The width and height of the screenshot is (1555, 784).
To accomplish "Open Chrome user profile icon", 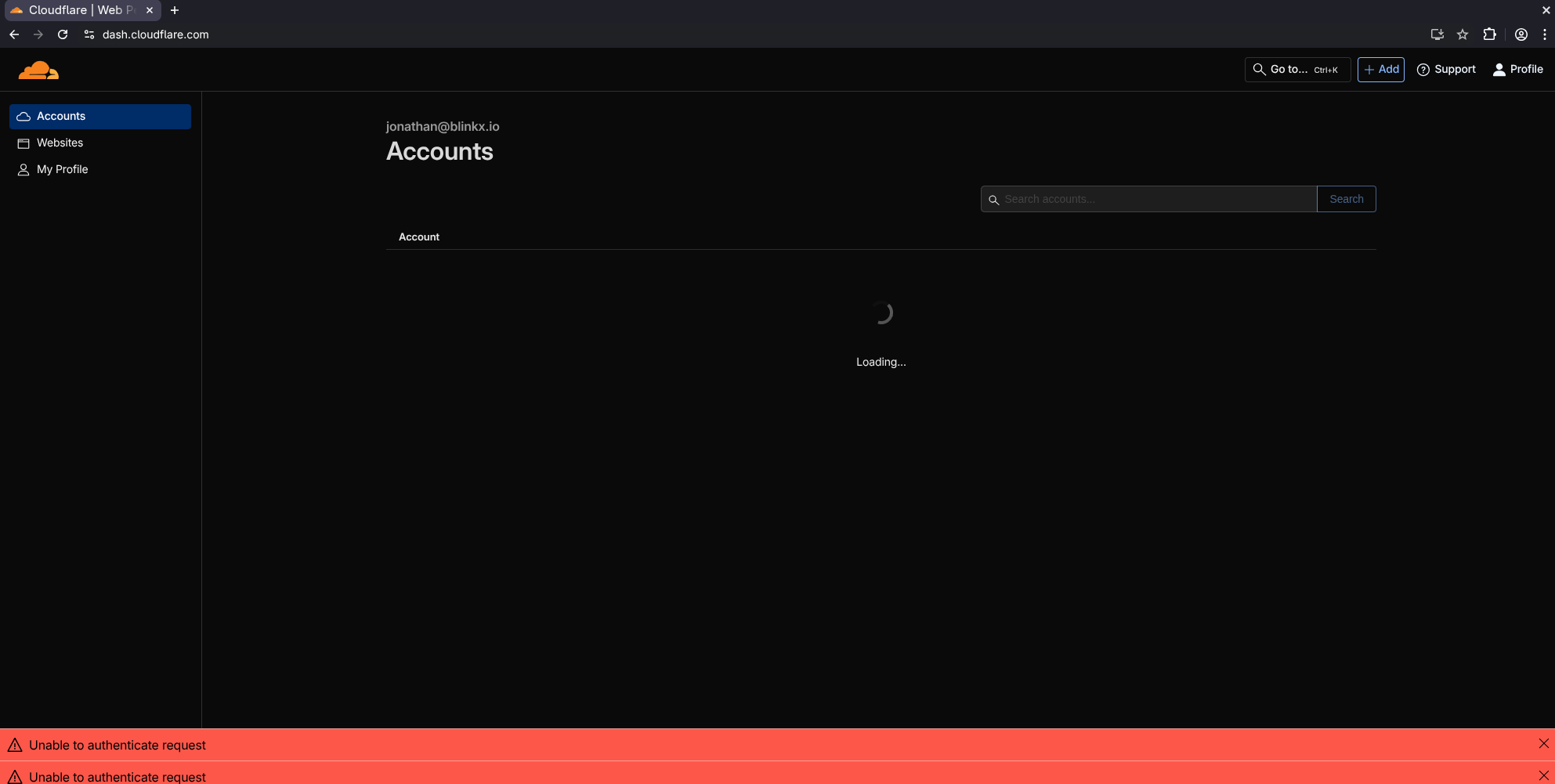I will [x=1521, y=34].
